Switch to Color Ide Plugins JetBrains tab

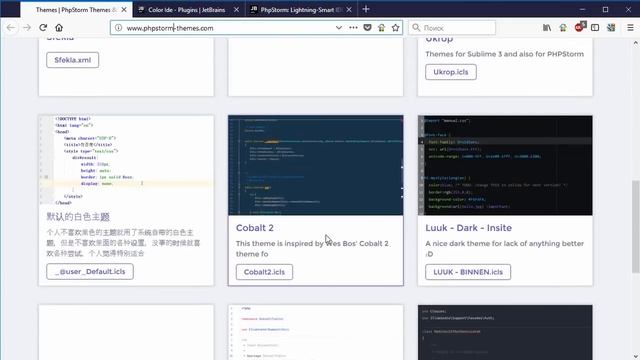point(188,9)
